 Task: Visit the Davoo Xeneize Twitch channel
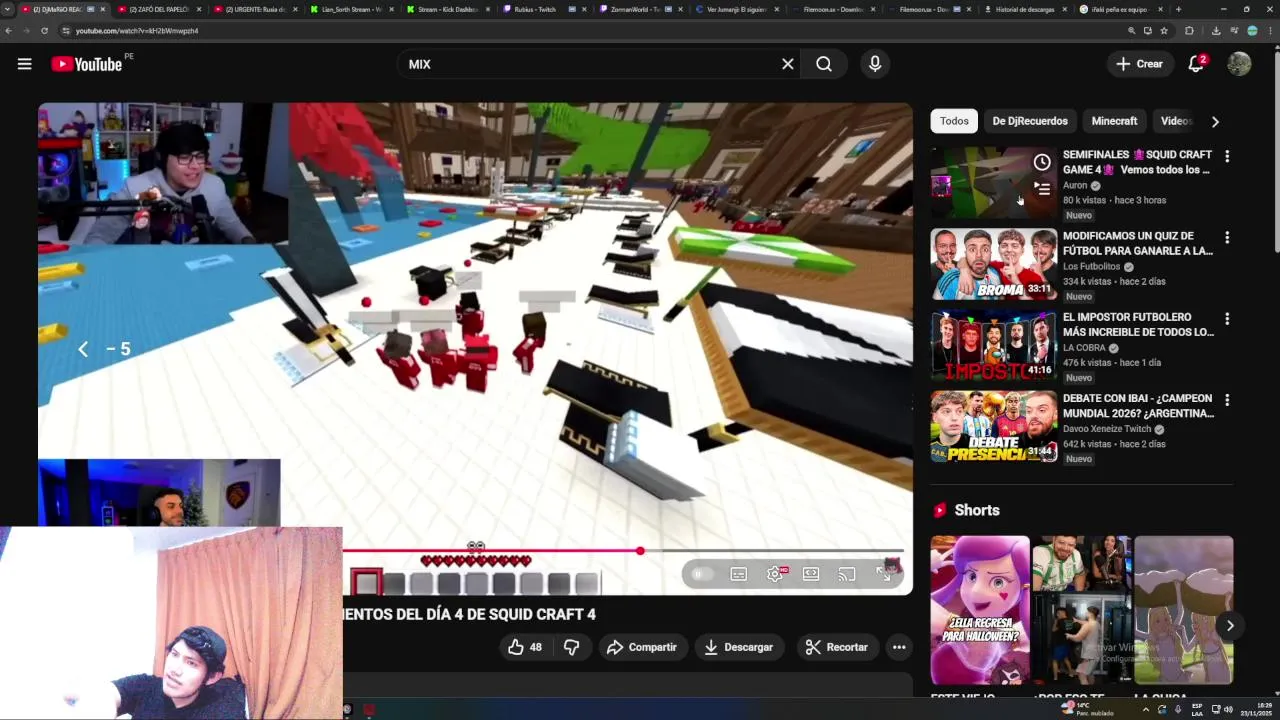click(x=1107, y=429)
